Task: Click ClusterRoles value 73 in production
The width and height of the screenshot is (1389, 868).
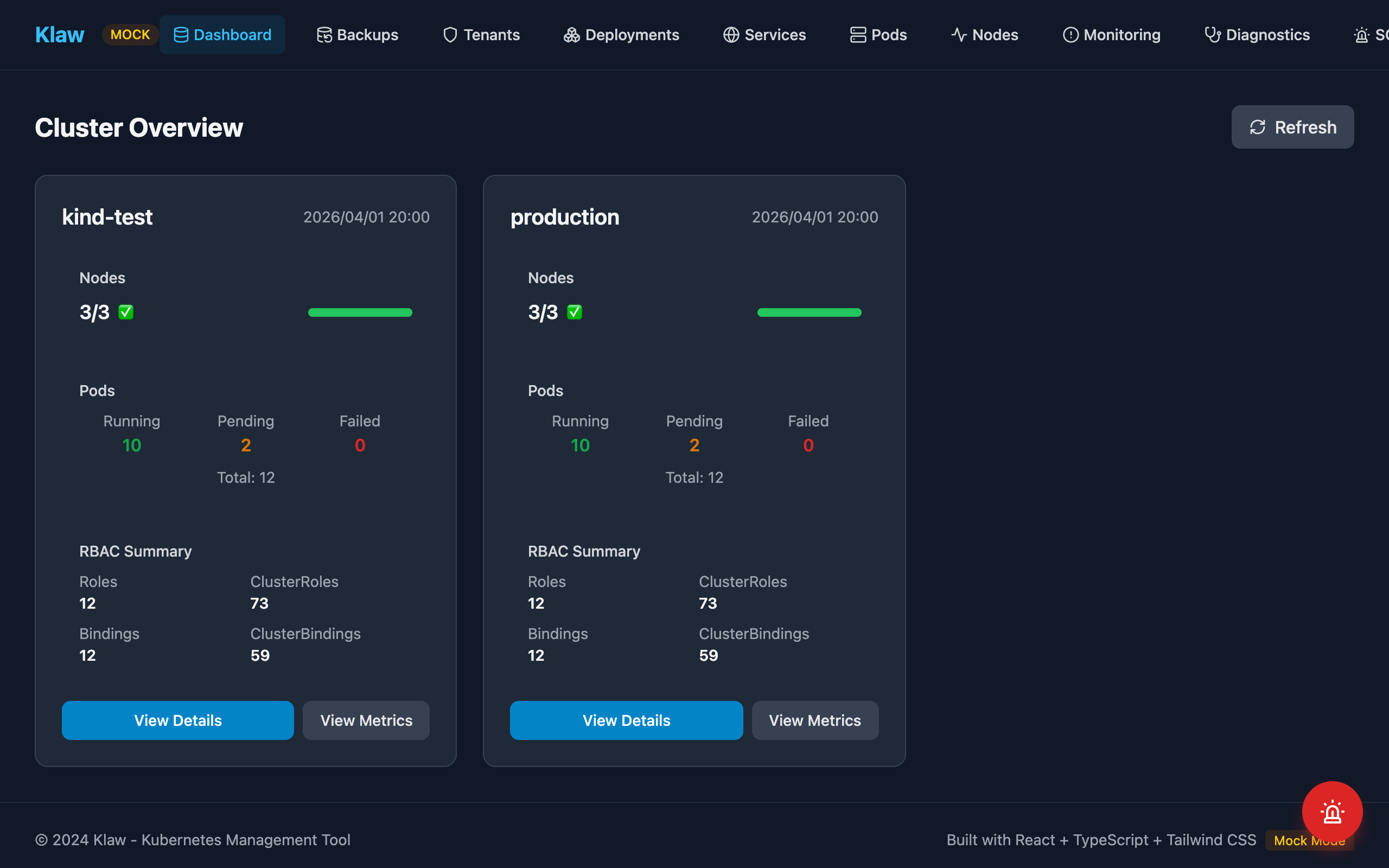Action: pyautogui.click(x=708, y=603)
